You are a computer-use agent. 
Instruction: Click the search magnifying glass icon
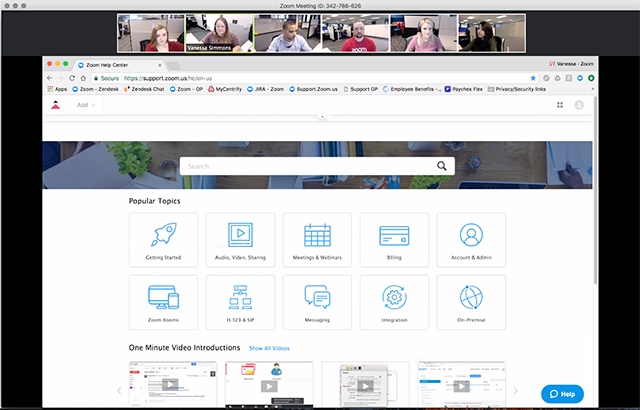click(442, 166)
